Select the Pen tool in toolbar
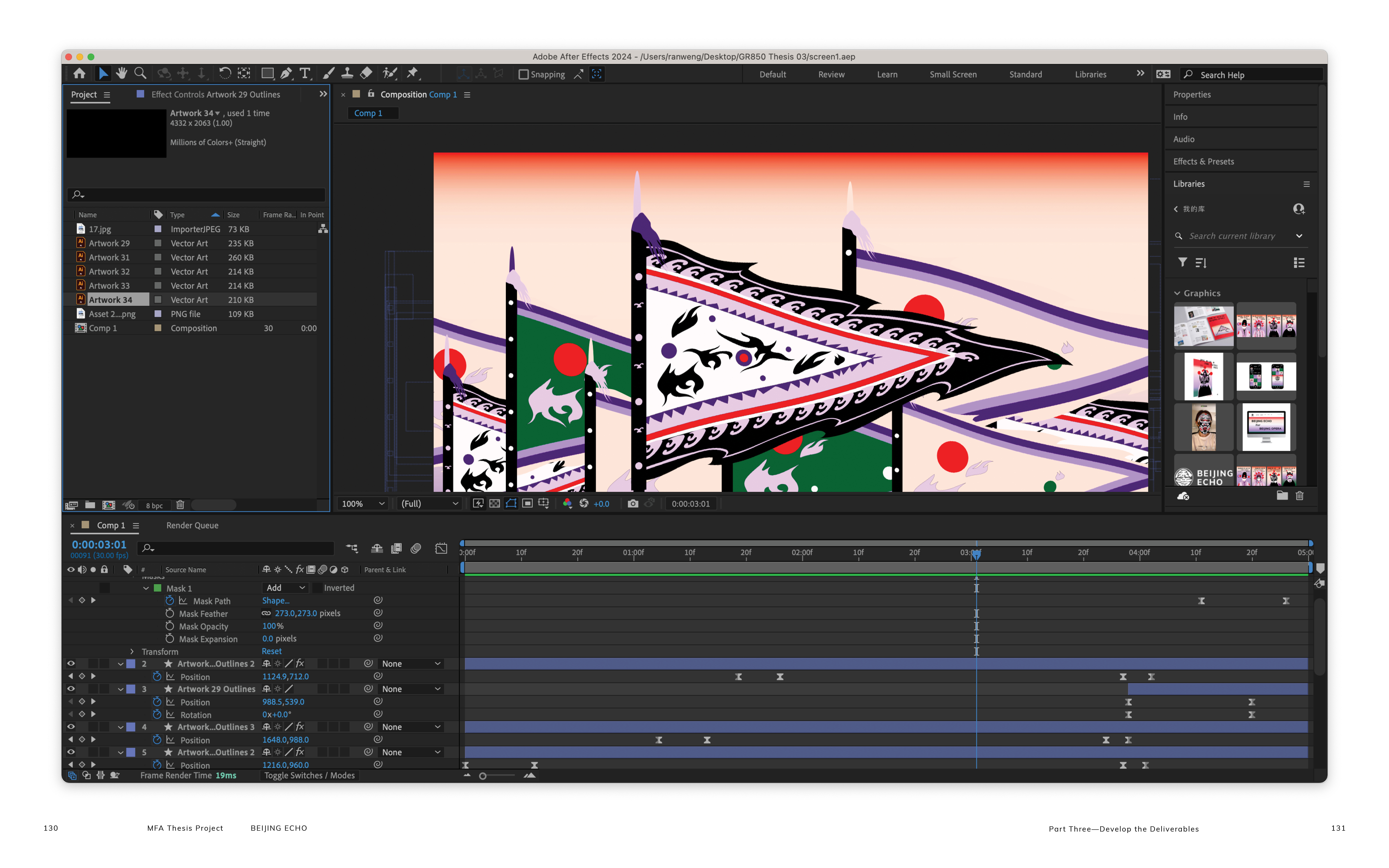The height and width of the screenshot is (868, 1389). tap(286, 73)
